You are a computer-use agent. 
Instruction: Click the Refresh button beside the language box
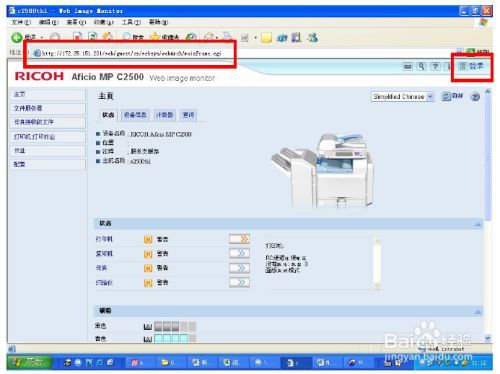(x=452, y=96)
